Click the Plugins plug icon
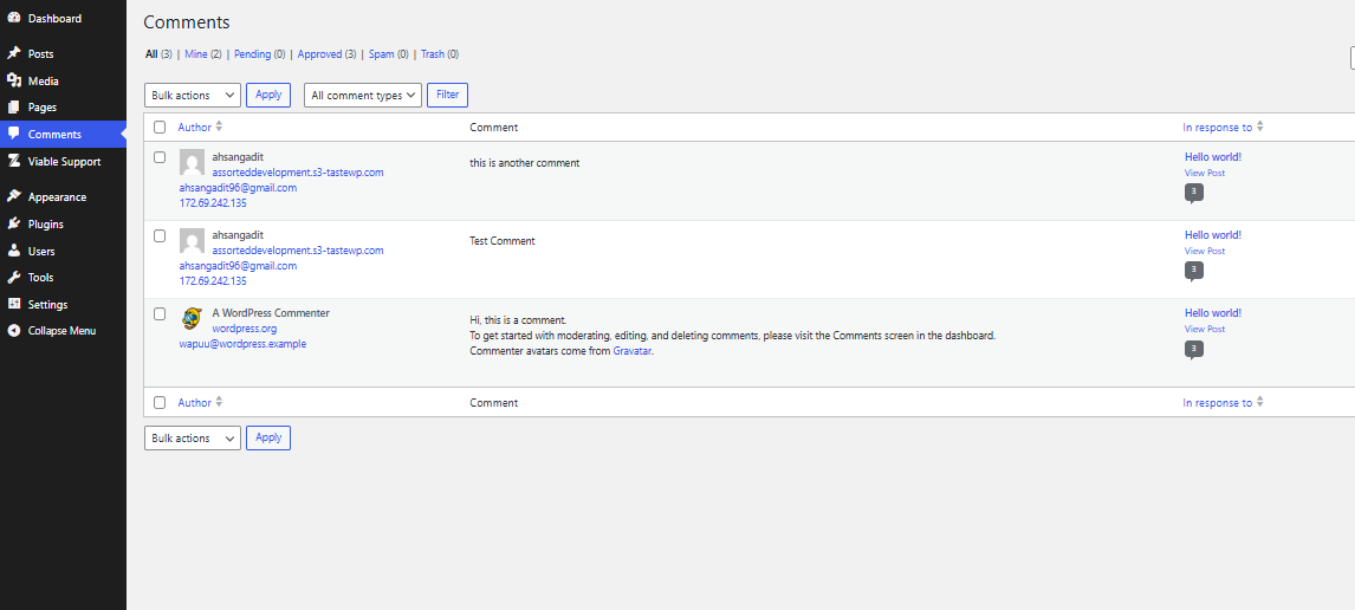 14,224
